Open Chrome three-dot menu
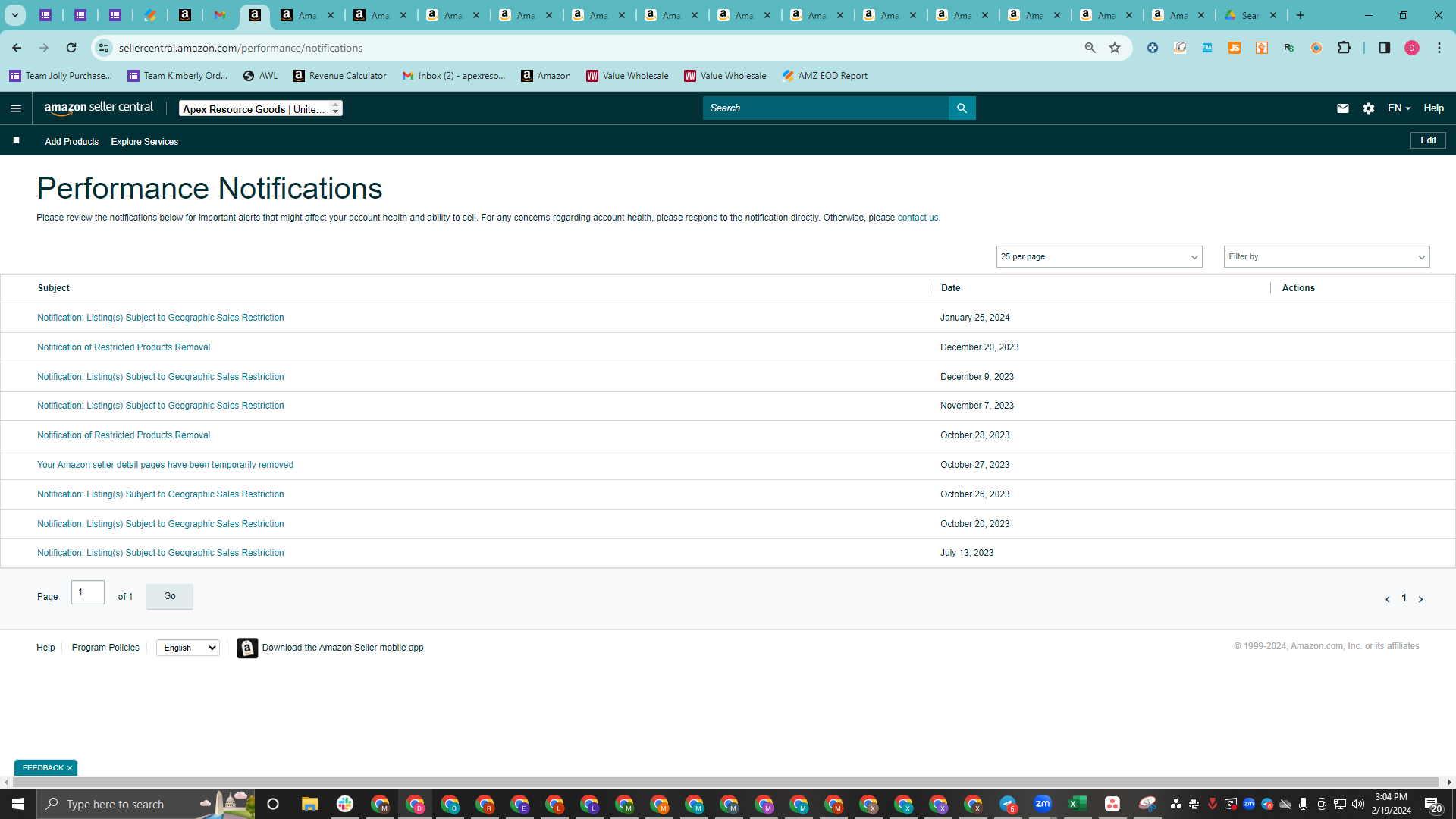 click(x=1439, y=48)
